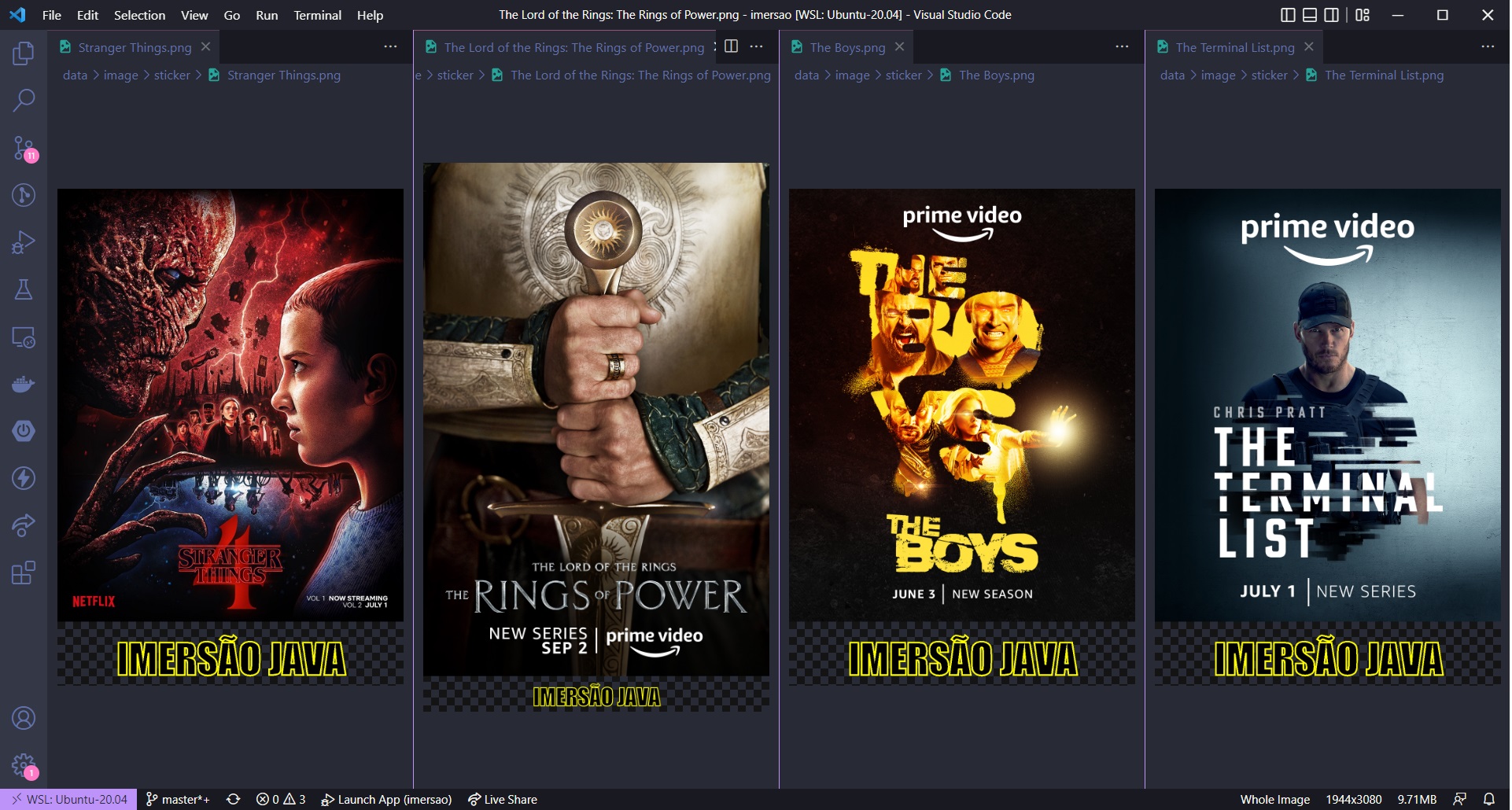Select The Boys.png tab
This screenshot has height=810, width=1512.
coord(847,47)
